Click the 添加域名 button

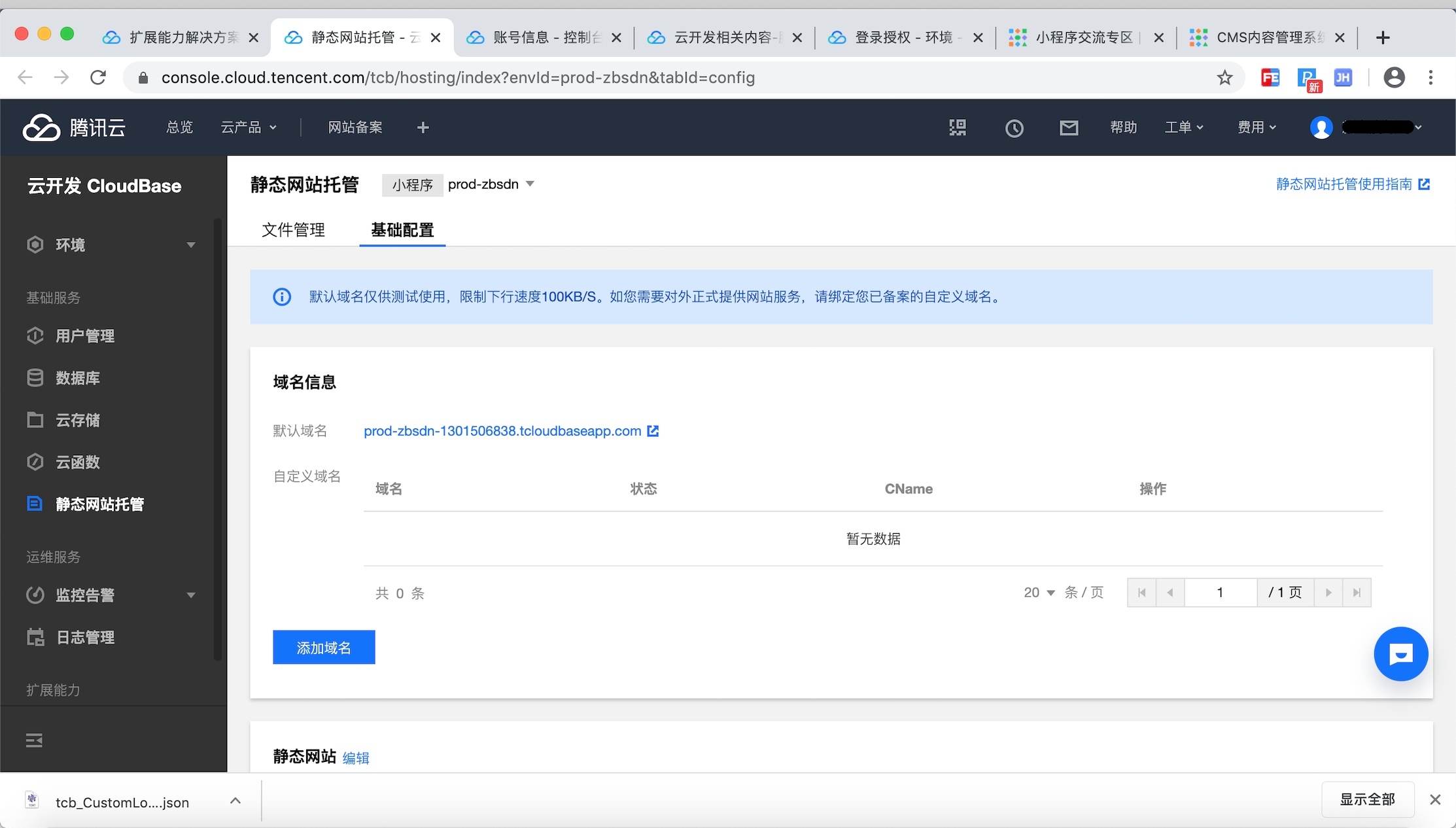coord(324,647)
